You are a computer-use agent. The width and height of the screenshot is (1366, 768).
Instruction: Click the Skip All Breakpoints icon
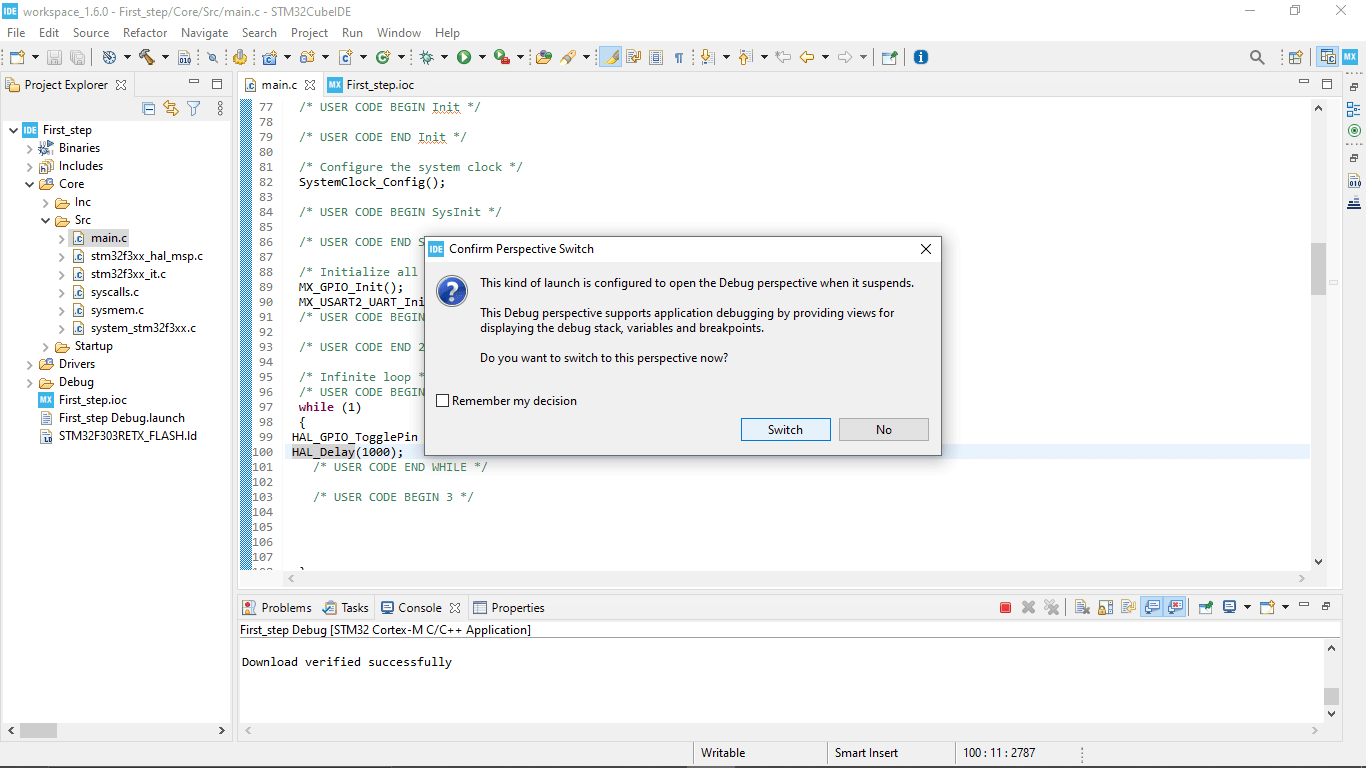click(x=212, y=57)
